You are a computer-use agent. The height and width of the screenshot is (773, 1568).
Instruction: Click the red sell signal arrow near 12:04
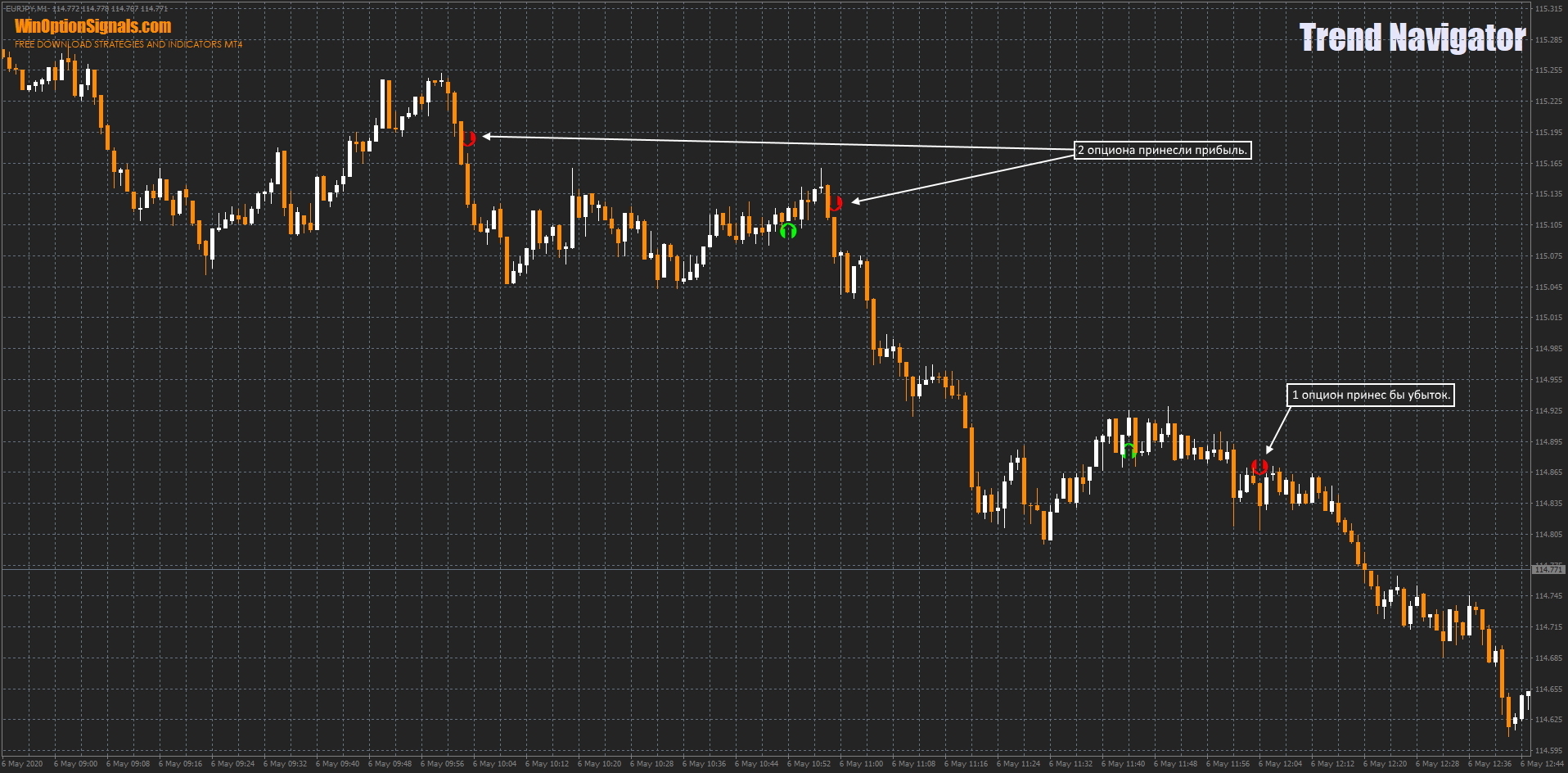(1259, 467)
